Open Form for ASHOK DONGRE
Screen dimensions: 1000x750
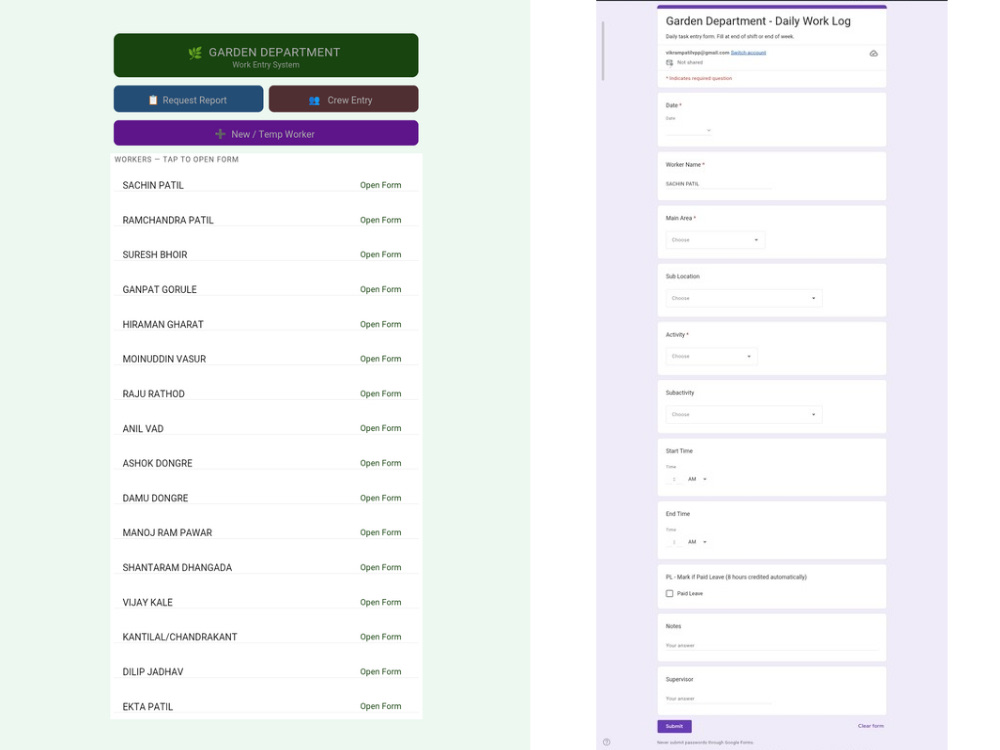coord(381,463)
